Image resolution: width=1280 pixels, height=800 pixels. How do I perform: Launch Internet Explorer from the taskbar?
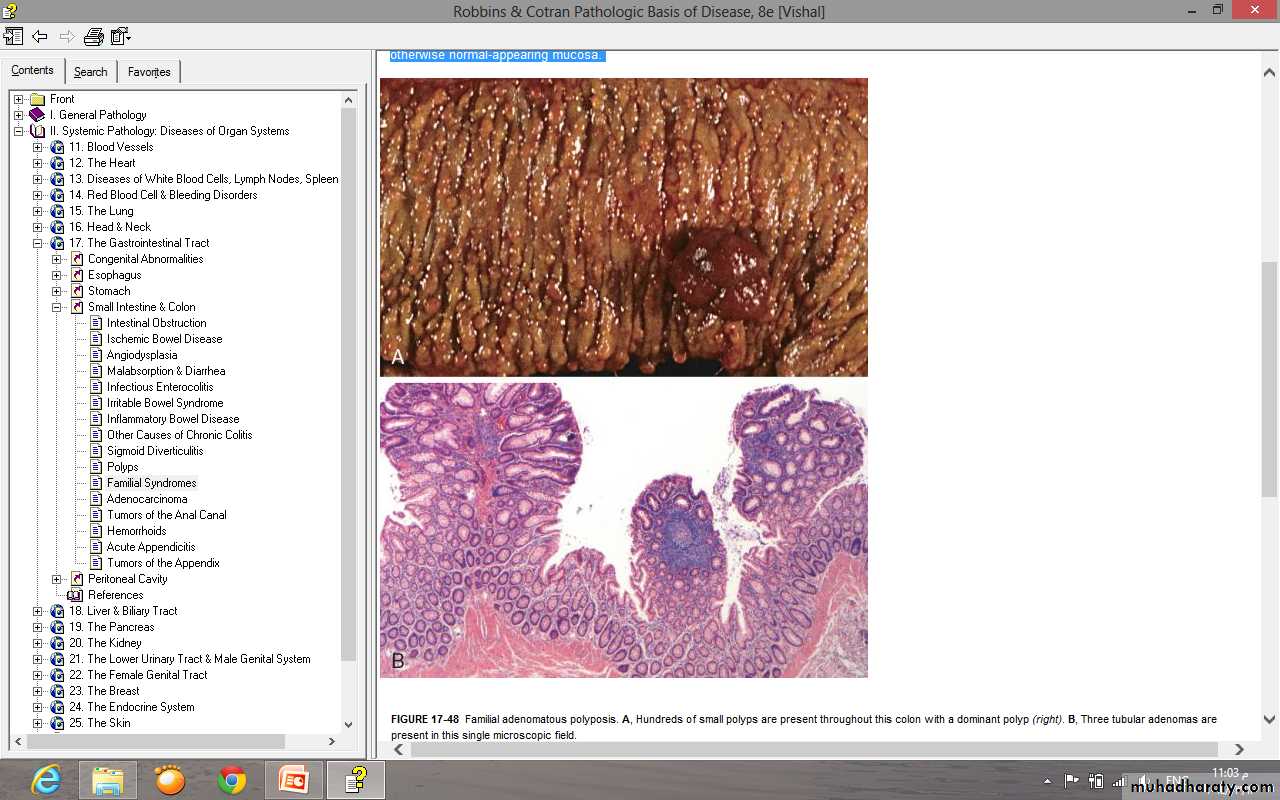46,779
